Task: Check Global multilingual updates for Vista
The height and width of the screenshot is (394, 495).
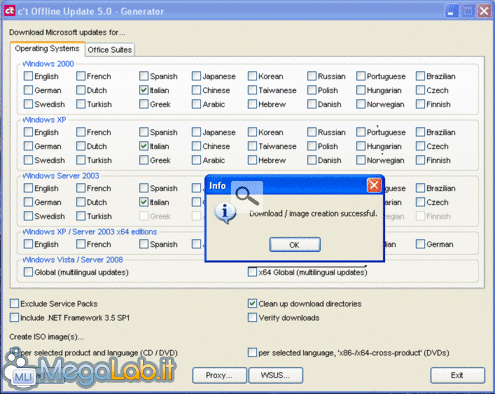Action: 28,272
